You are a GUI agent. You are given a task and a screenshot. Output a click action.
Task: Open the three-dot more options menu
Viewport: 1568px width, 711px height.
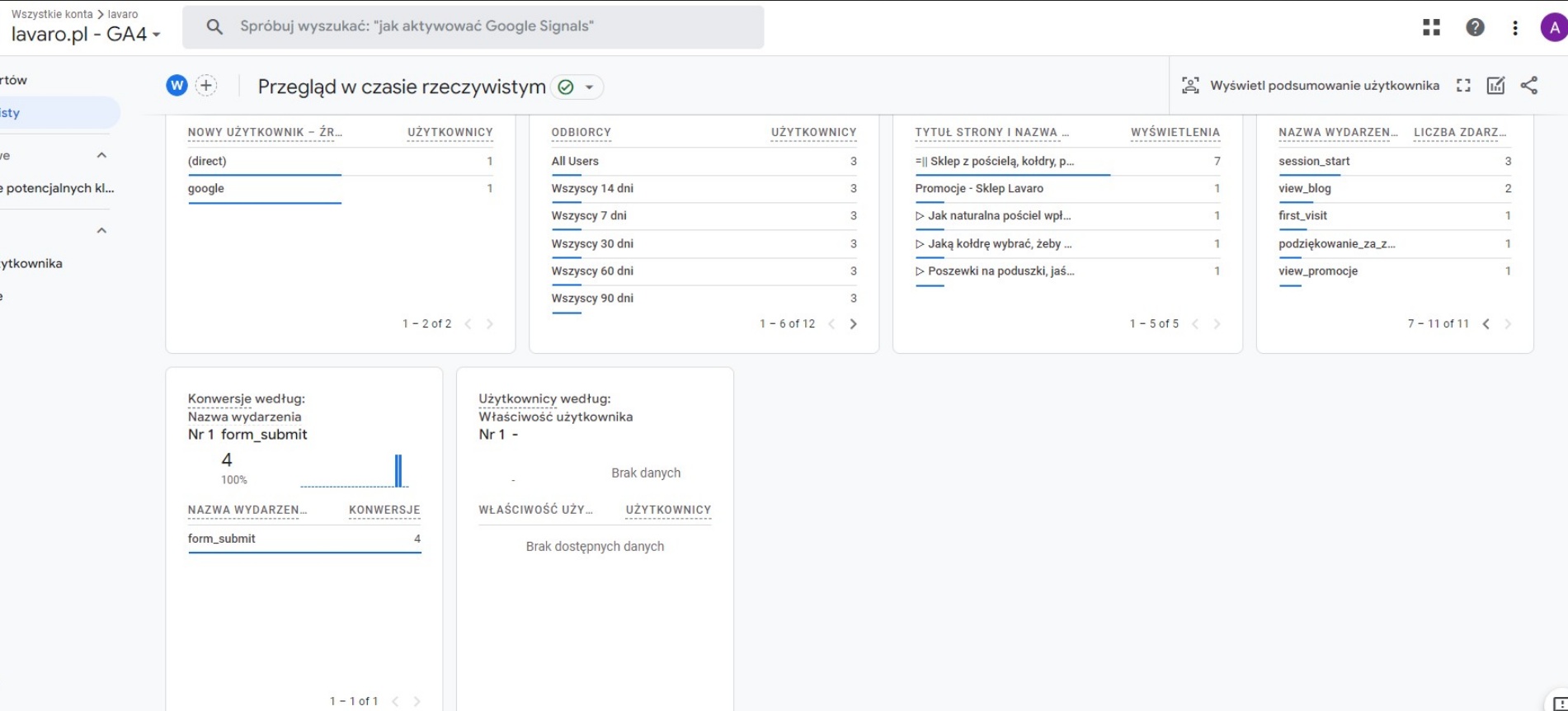click(1514, 27)
